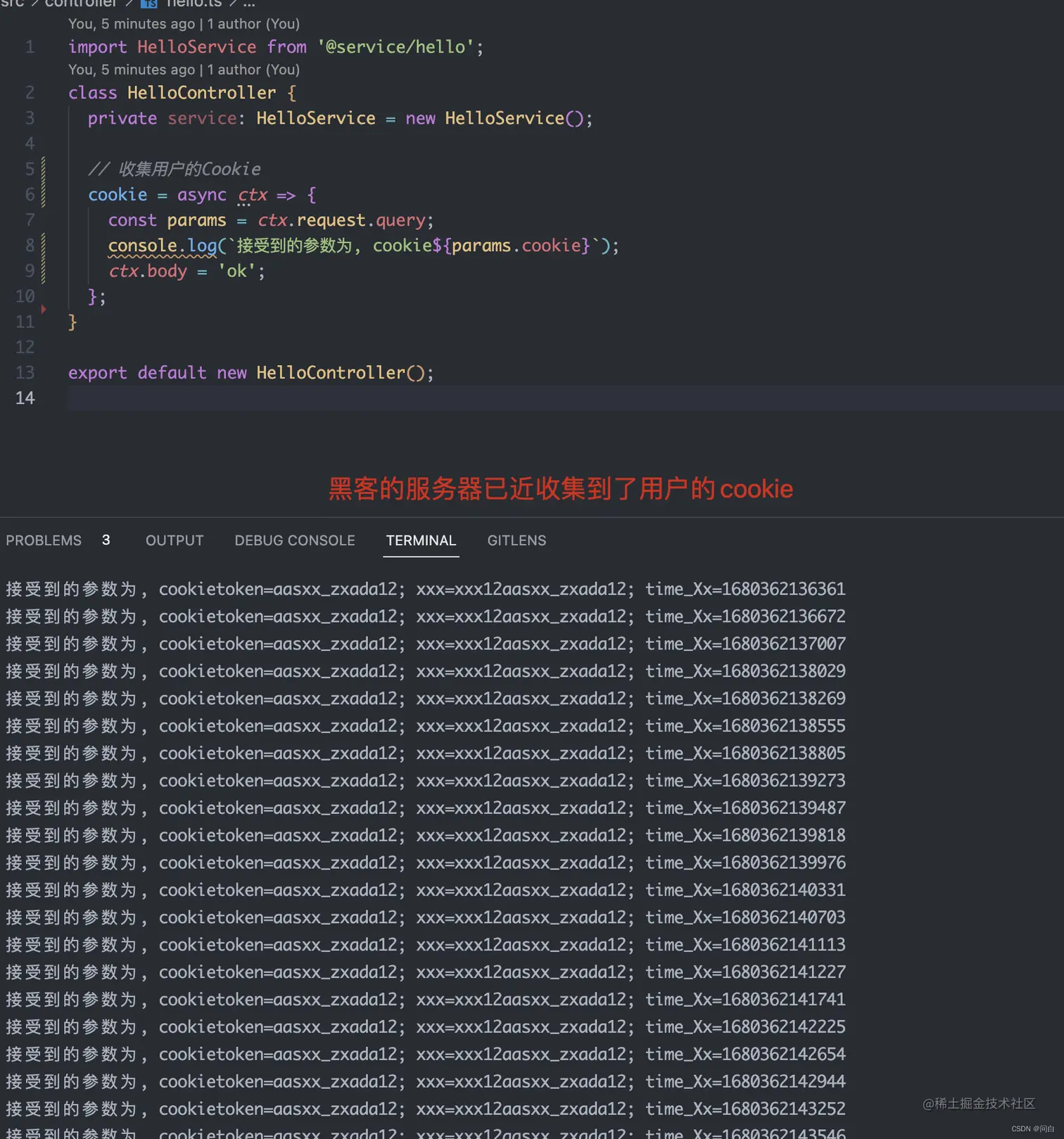Click the deleted-lines gutter marker below line 10
1064x1139 pixels.
pyautogui.click(x=43, y=309)
